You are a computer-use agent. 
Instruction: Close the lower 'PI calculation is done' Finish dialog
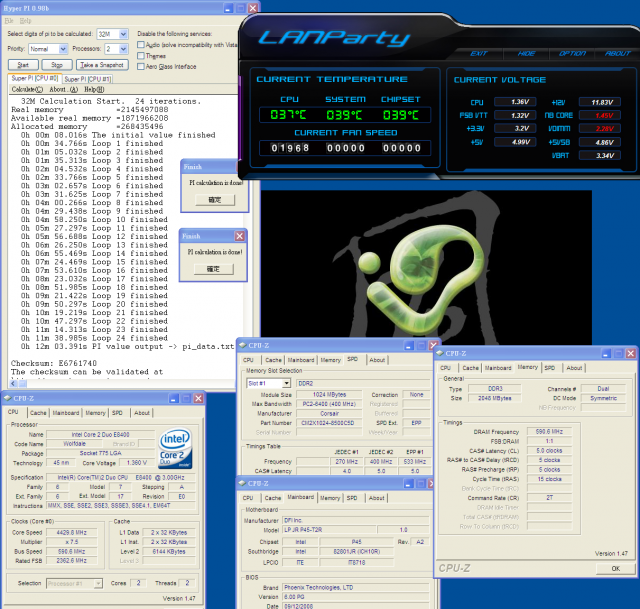(240, 236)
